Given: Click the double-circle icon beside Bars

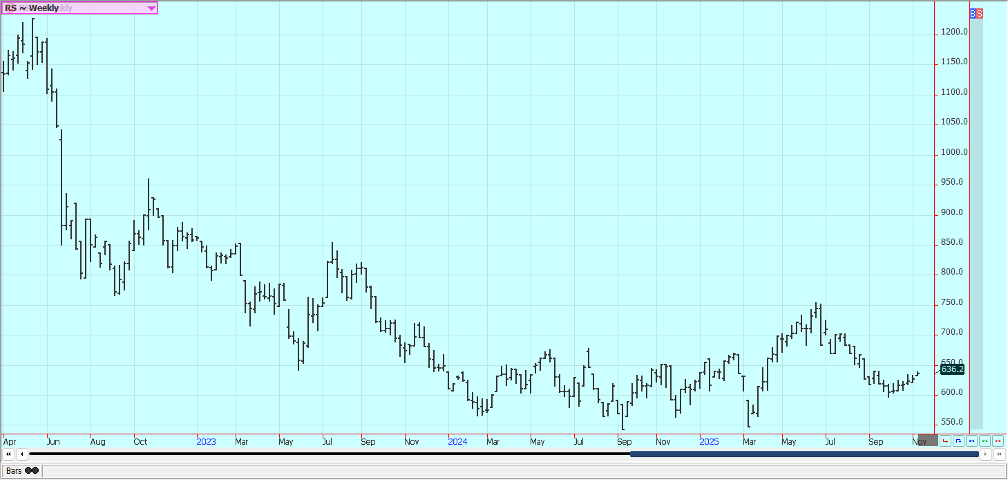Looking at the screenshot, I should pyautogui.click(x=33, y=470).
